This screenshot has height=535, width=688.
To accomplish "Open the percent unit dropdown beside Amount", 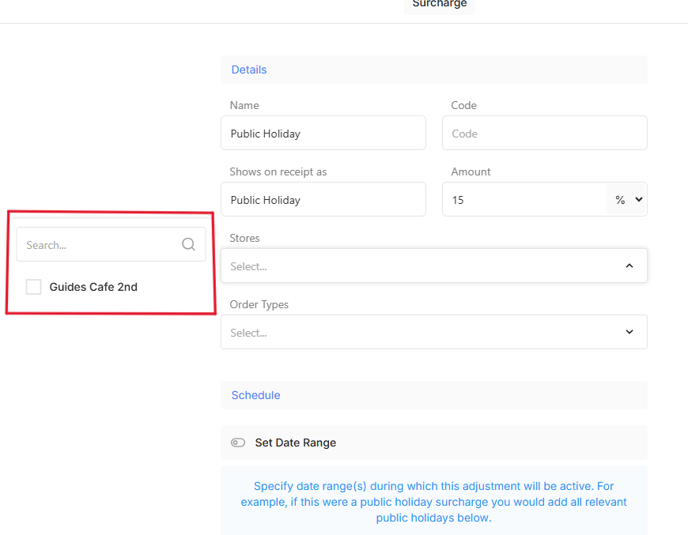I will 627,200.
